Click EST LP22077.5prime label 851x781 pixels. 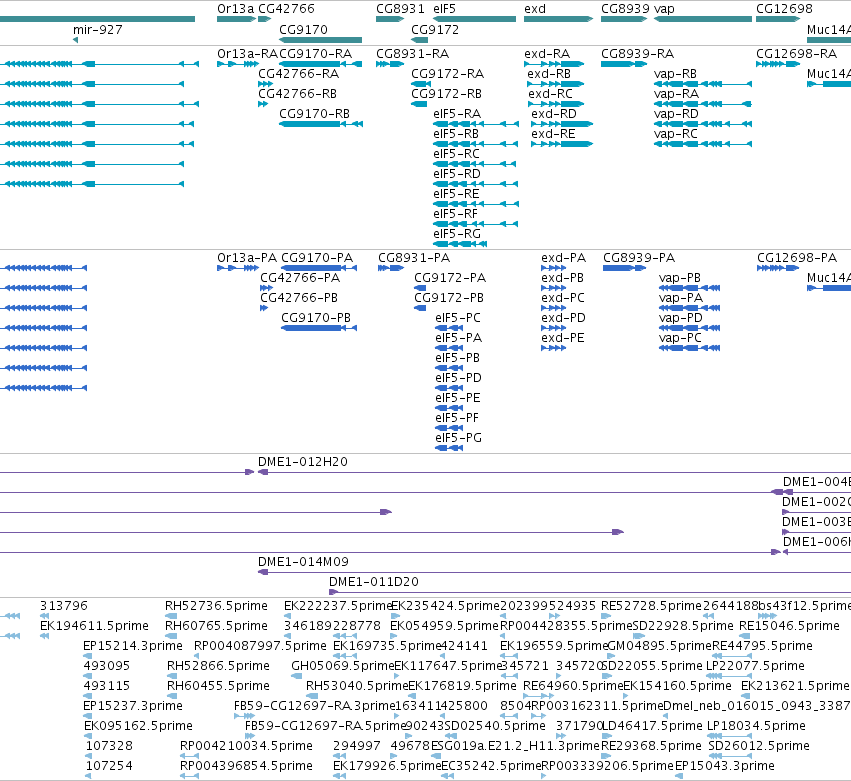click(x=755, y=666)
